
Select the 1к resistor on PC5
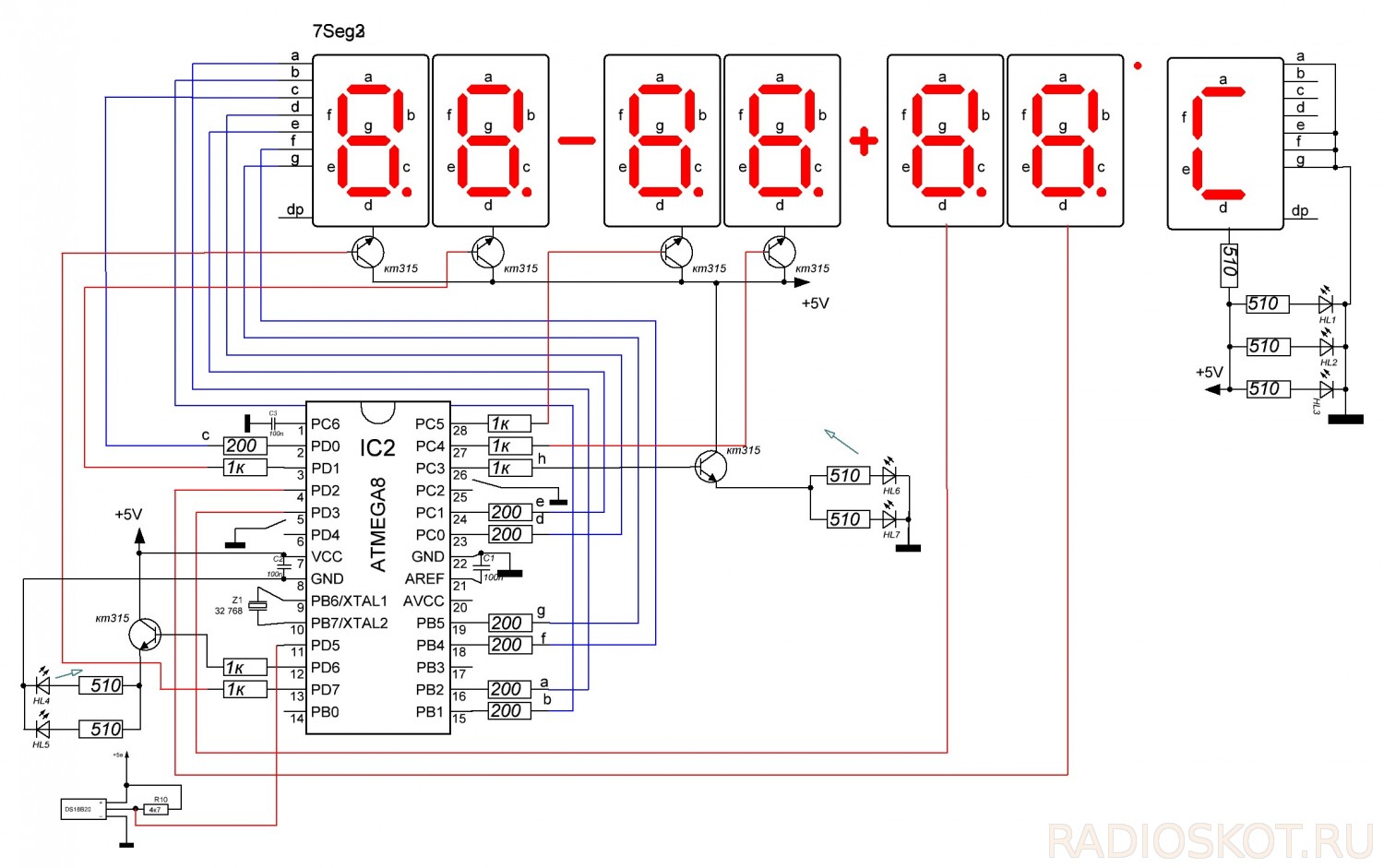tap(510, 423)
